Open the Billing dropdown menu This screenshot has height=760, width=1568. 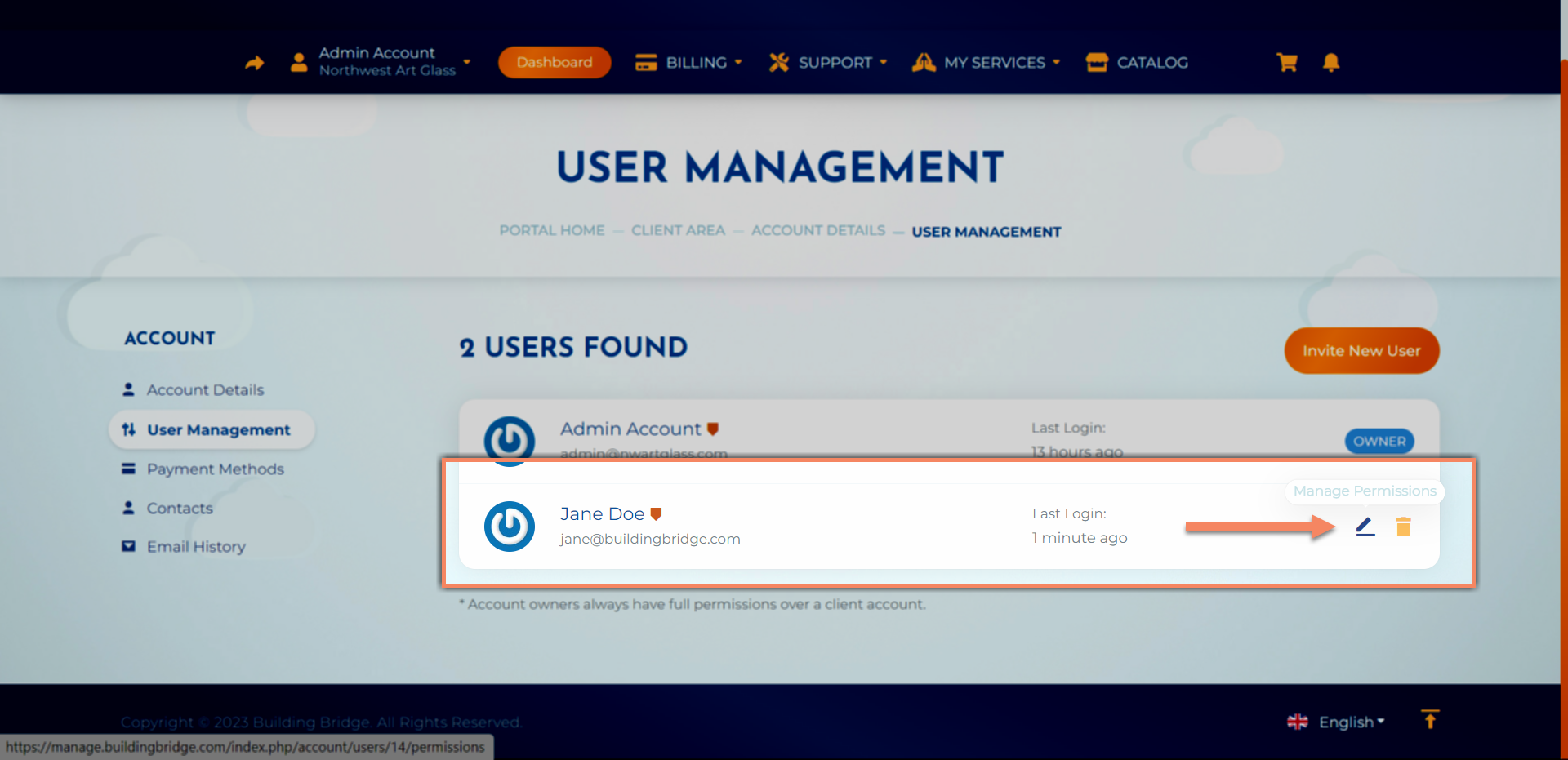click(x=689, y=63)
